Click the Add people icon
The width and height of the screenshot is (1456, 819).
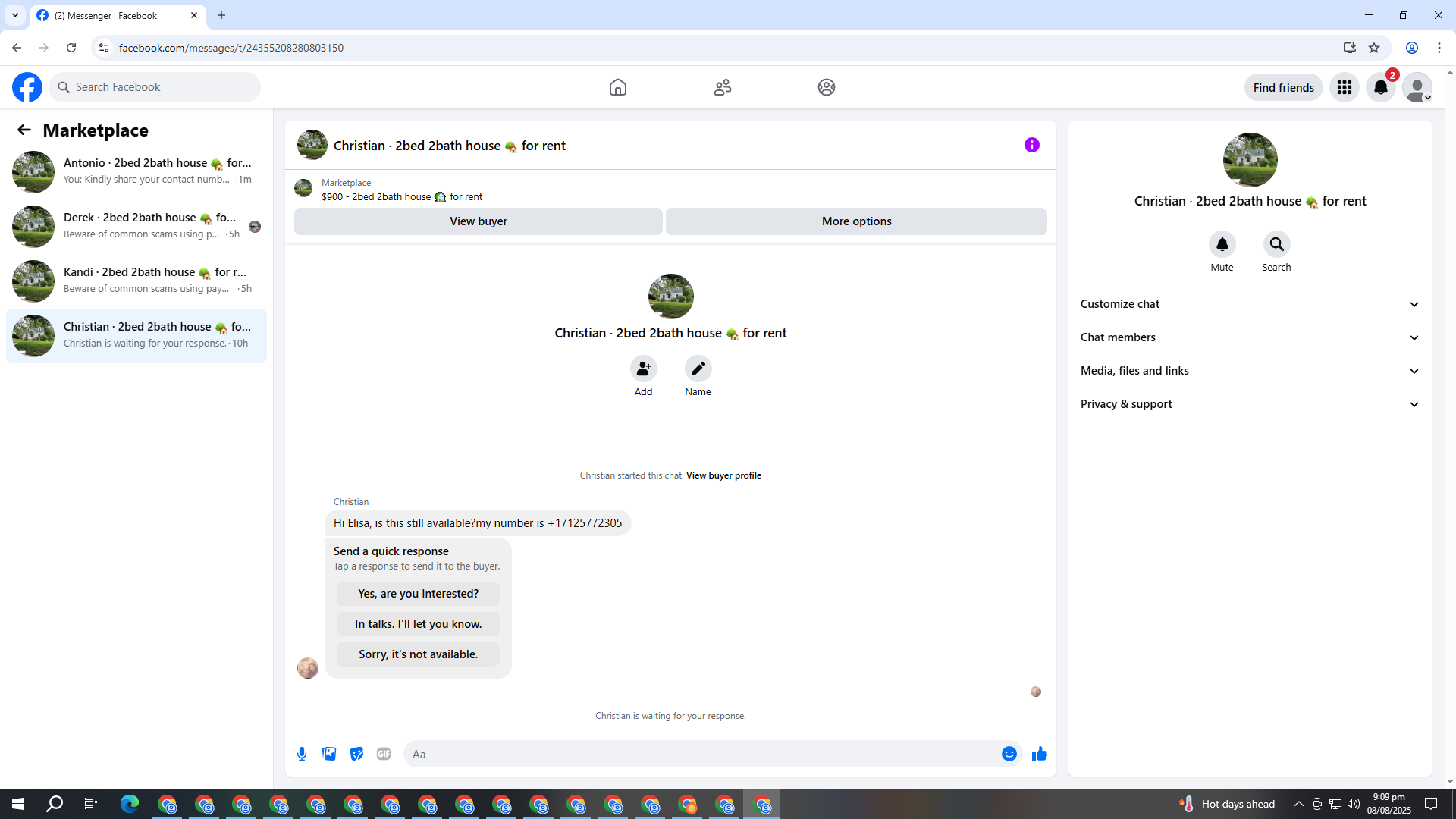[x=643, y=369]
